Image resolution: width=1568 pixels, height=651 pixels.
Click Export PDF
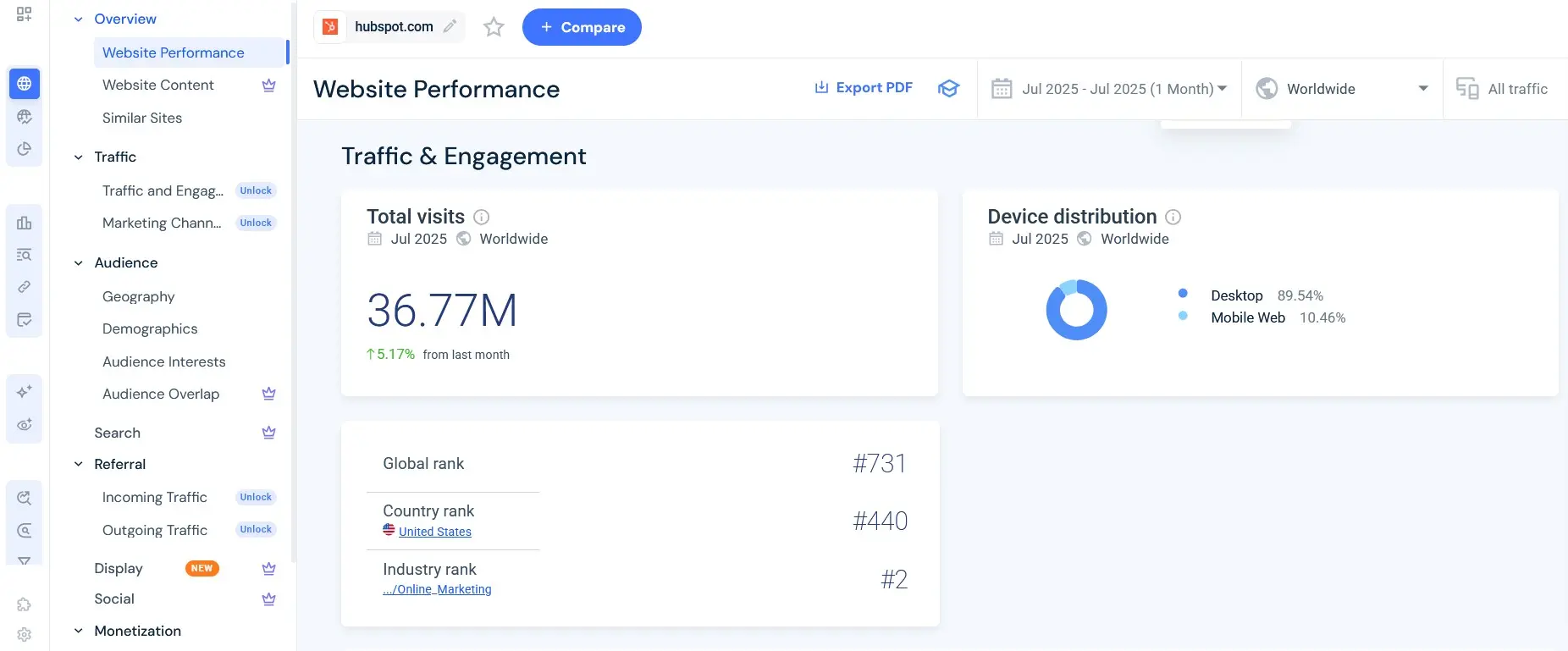tap(864, 87)
